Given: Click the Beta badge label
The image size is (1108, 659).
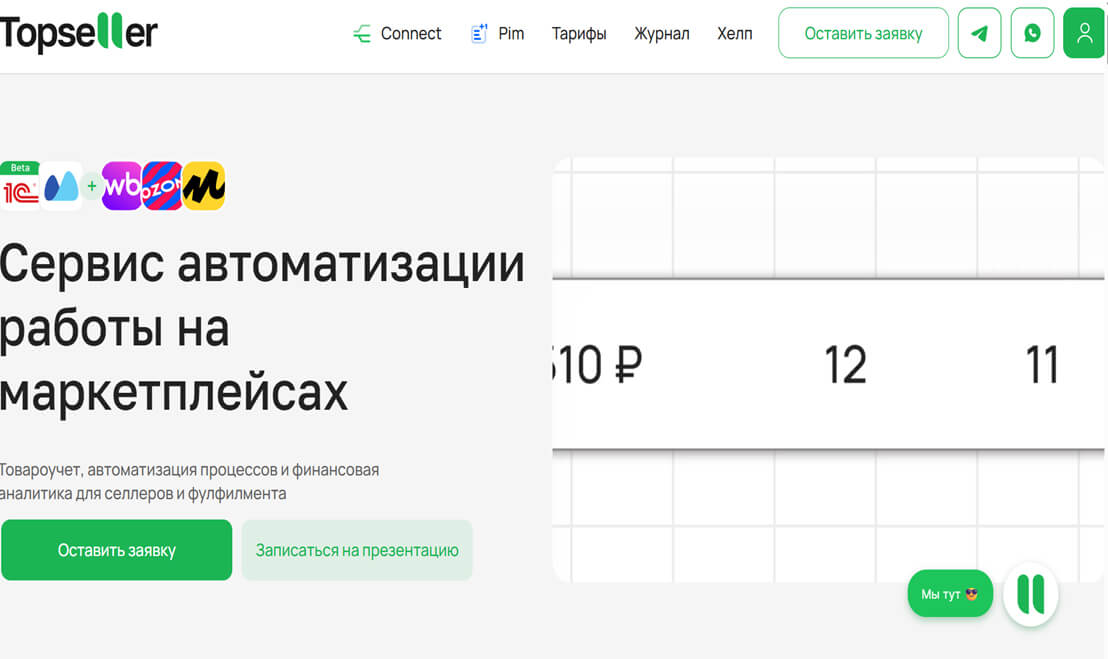Looking at the screenshot, I should (20, 167).
